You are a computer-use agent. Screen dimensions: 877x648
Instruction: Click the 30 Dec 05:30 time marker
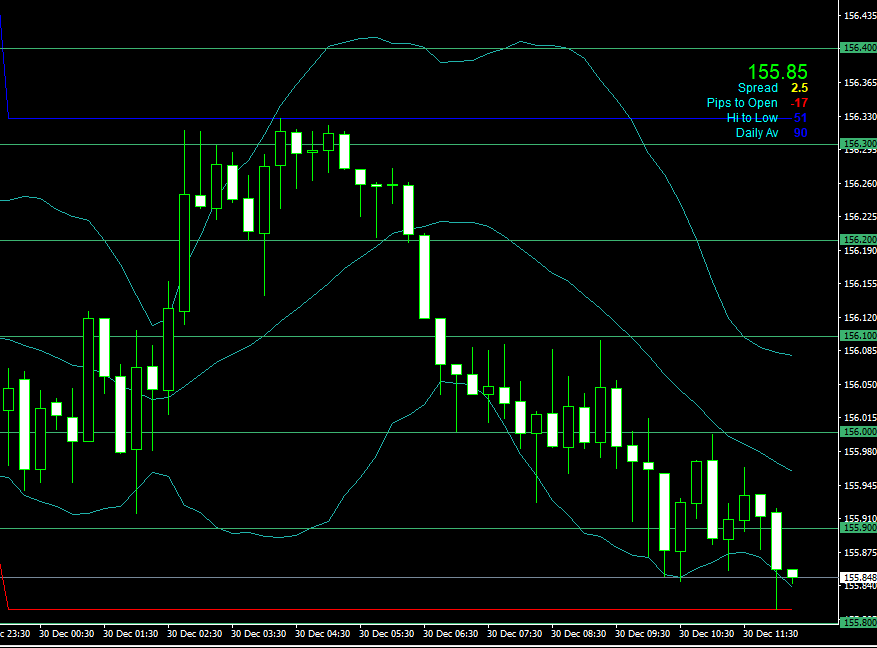pos(387,634)
